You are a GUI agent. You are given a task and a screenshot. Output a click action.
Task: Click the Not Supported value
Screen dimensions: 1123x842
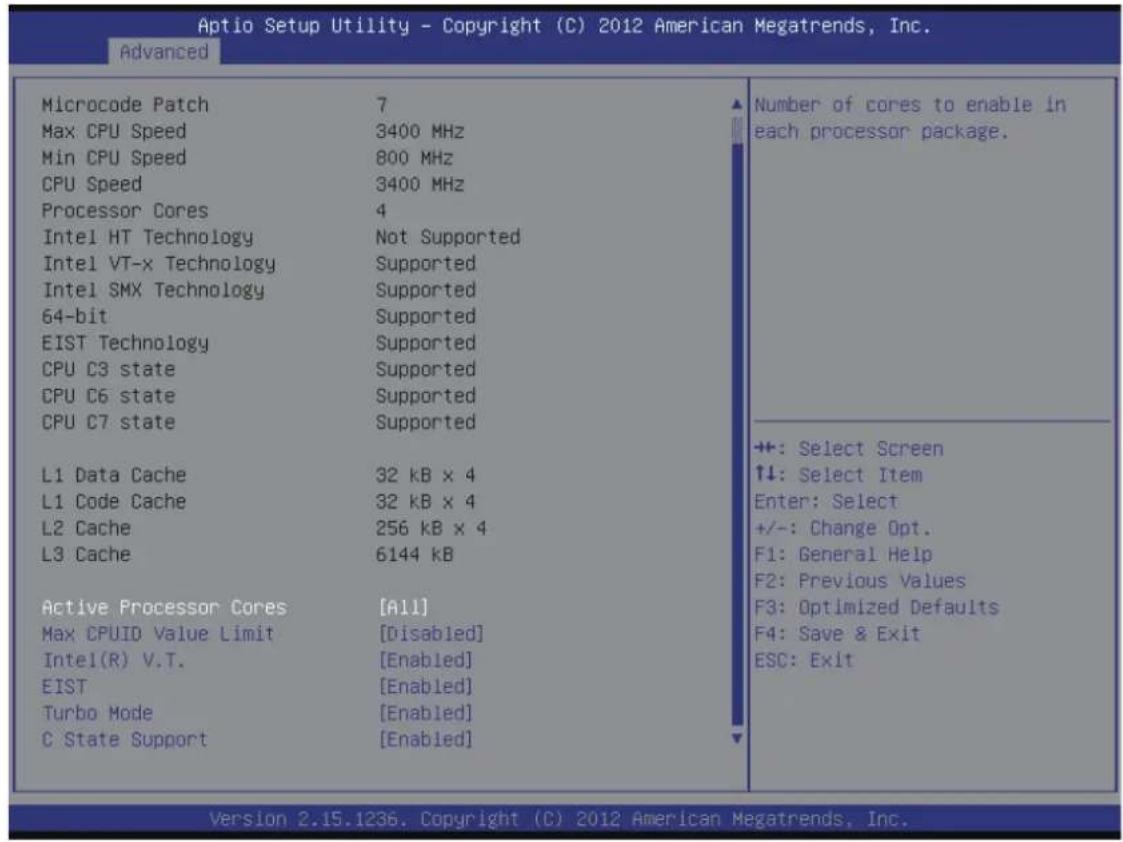coord(448,237)
